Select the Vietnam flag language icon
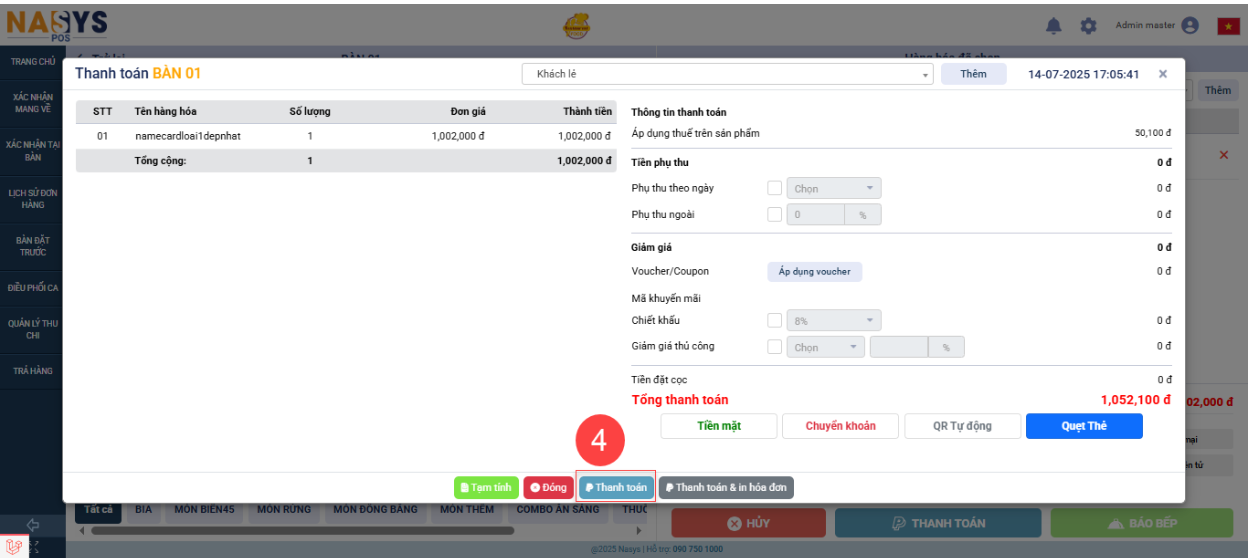This screenshot has height=558, width=1249. 1228,26
